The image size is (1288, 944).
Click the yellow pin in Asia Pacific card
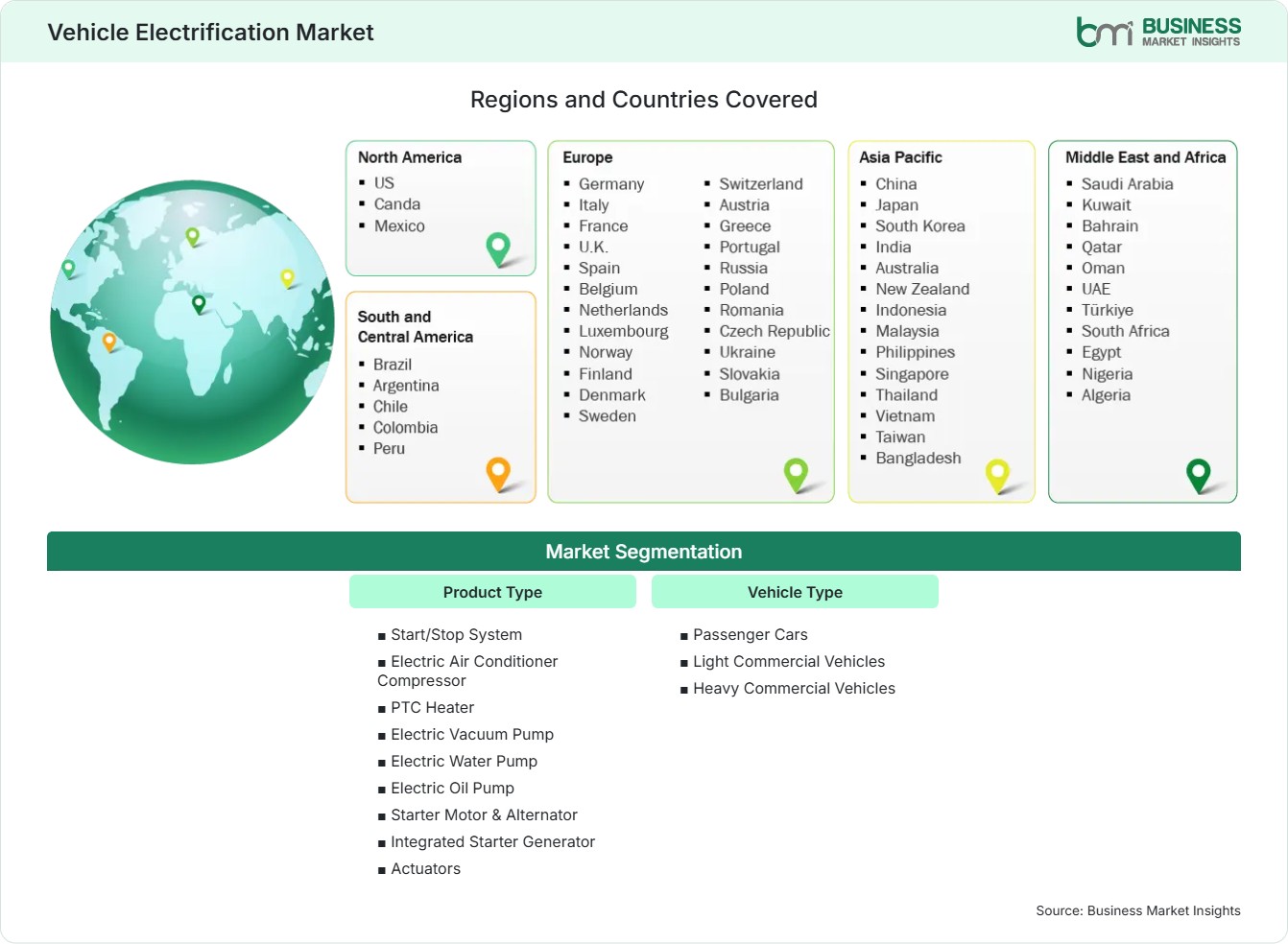(997, 475)
